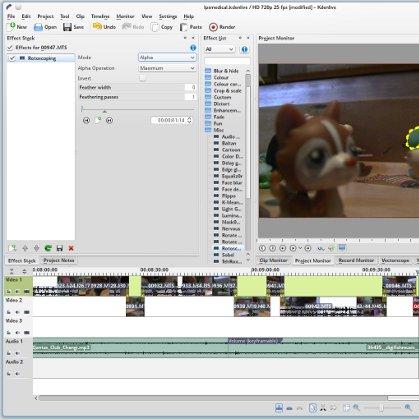The image size is (419, 419).
Task: Switch to the Clip Monitor tab
Action: pos(273,260)
